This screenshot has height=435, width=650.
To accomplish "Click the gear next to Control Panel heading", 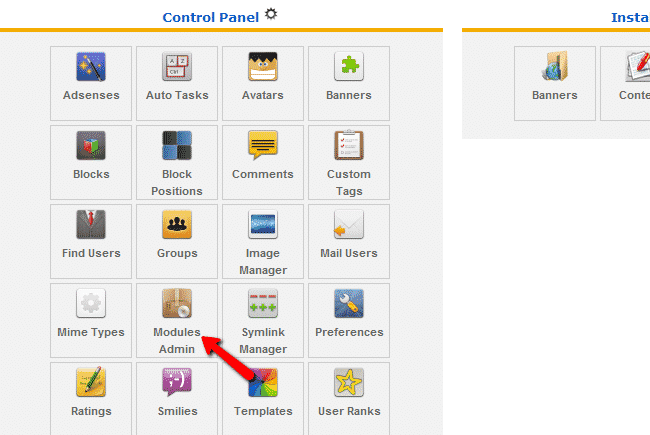I will click(x=272, y=15).
